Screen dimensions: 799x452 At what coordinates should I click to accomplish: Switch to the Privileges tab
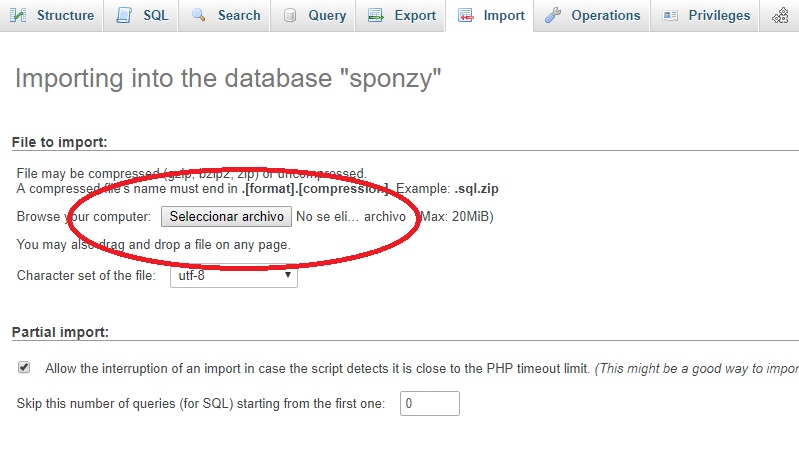(x=719, y=16)
